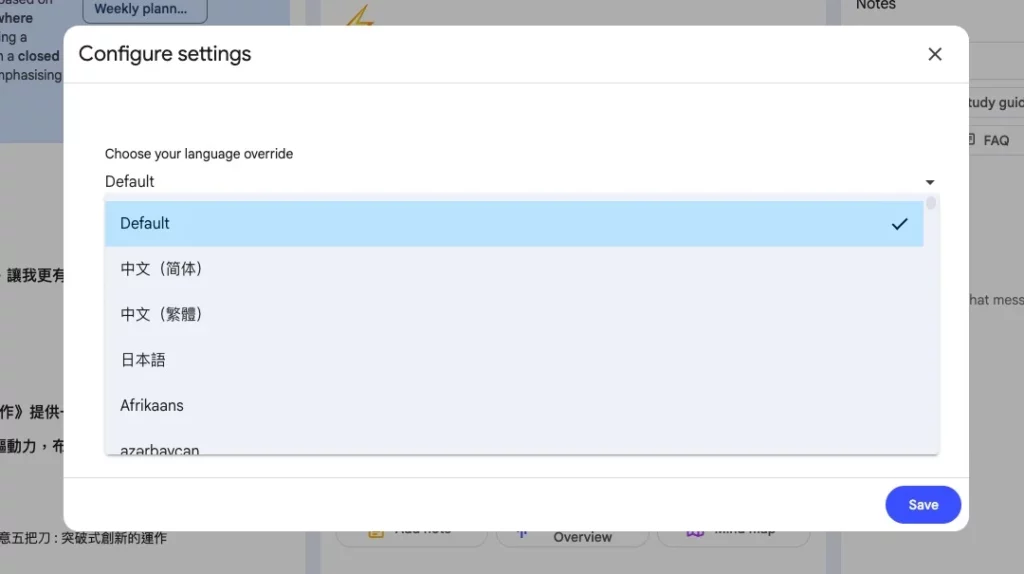Image resolution: width=1024 pixels, height=574 pixels.
Task: Close the Configure settings dialog
Action: (935, 54)
